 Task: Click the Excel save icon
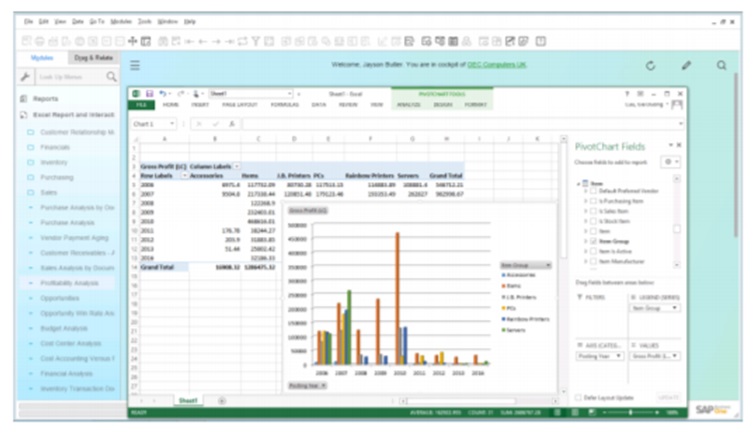(150, 94)
